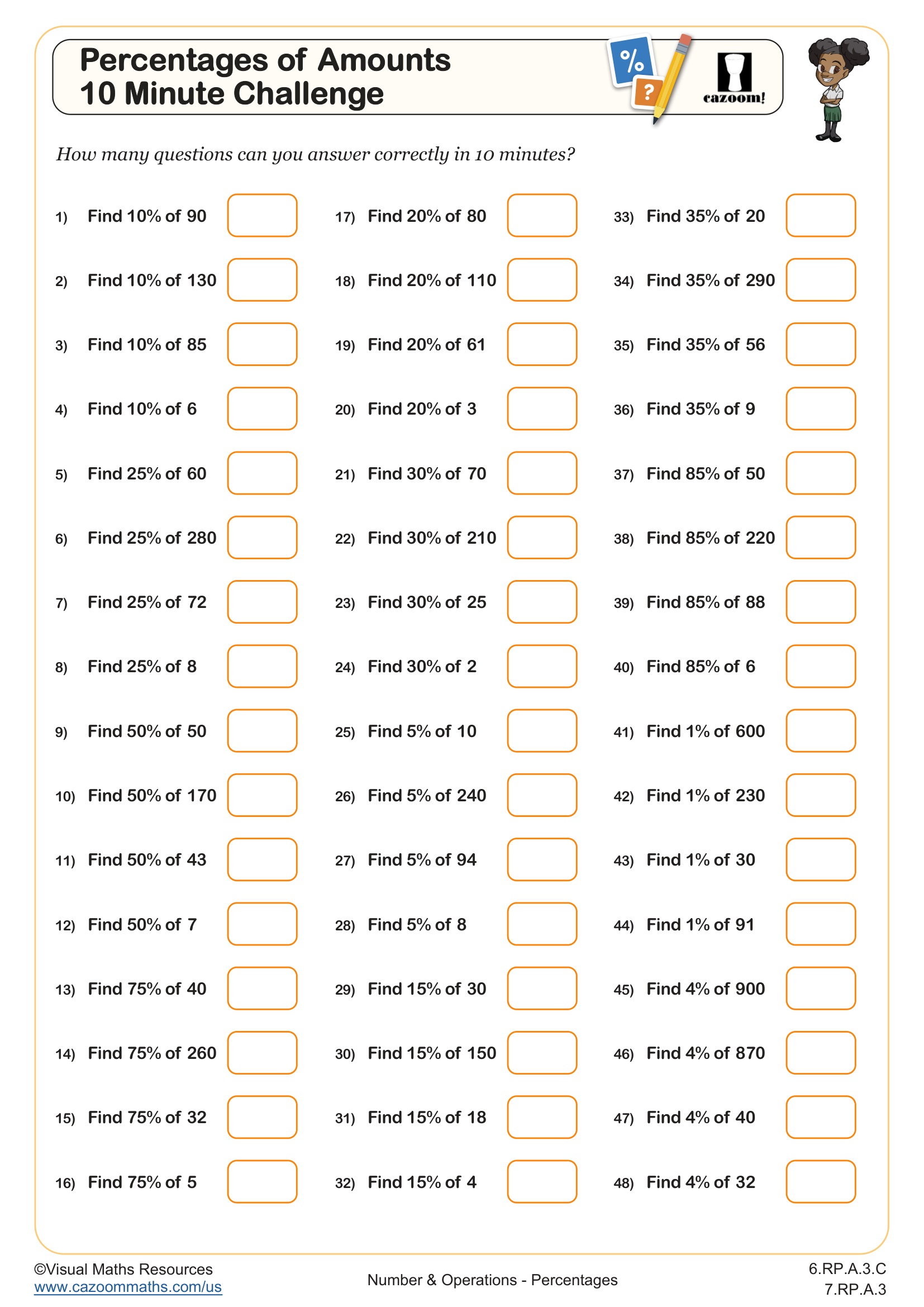Screen dimensions: 924x1307
Task: Open the www.cazoommaths.com/us link
Action: [127, 1287]
